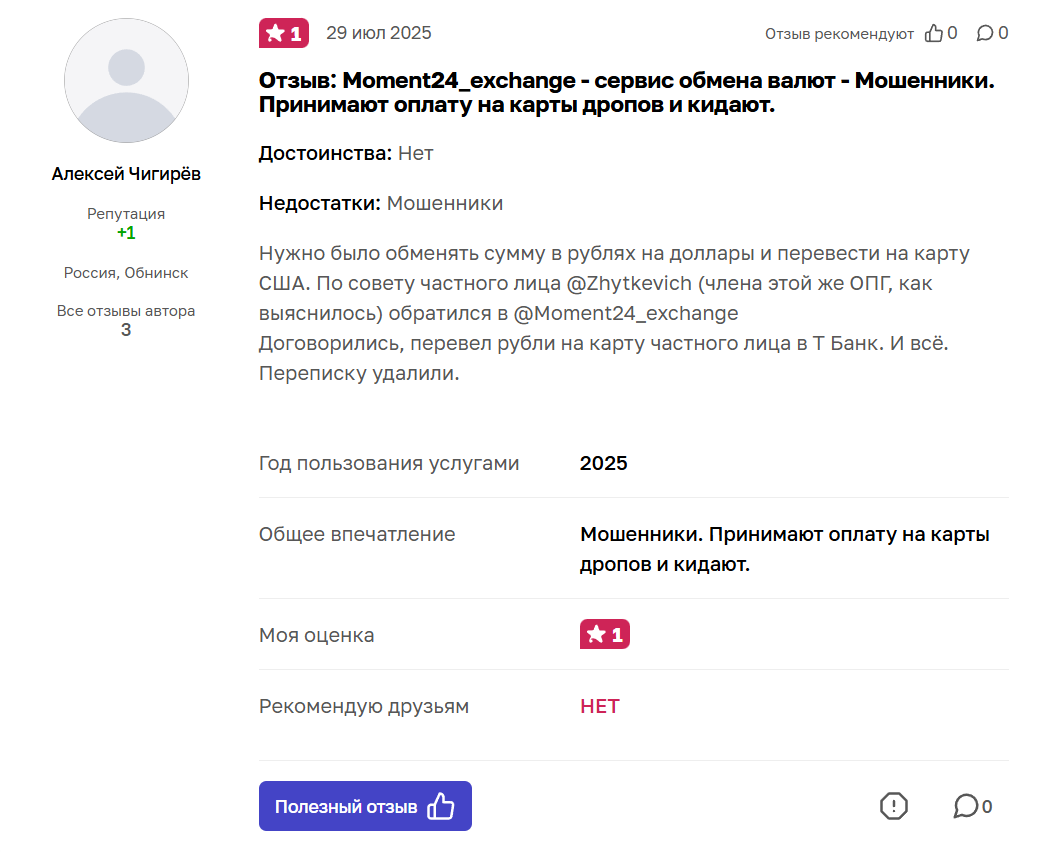Click the thumbs up inside the Полезный отзыв button
The height and width of the screenshot is (857, 1044).
click(x=440, y=805)
